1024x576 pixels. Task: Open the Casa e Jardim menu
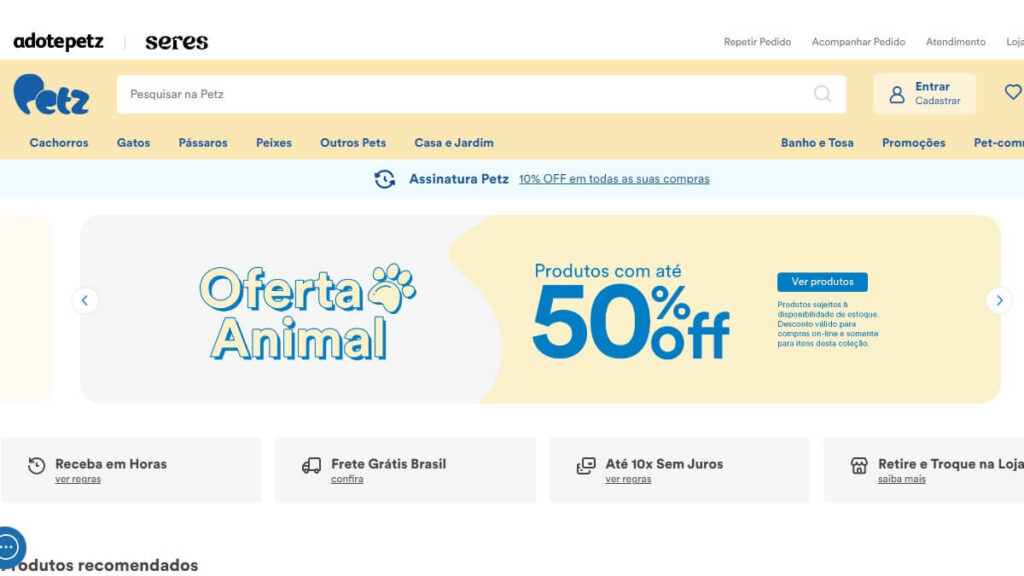click(x=454, y=142)
